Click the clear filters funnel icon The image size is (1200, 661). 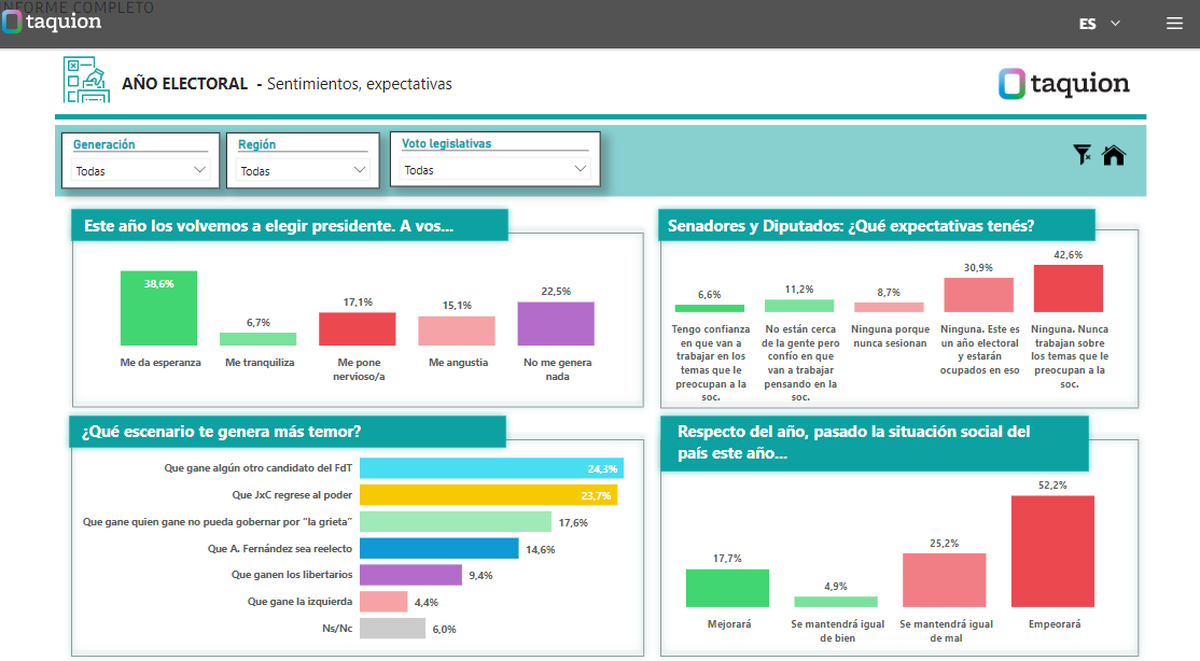click(1081, 155)
